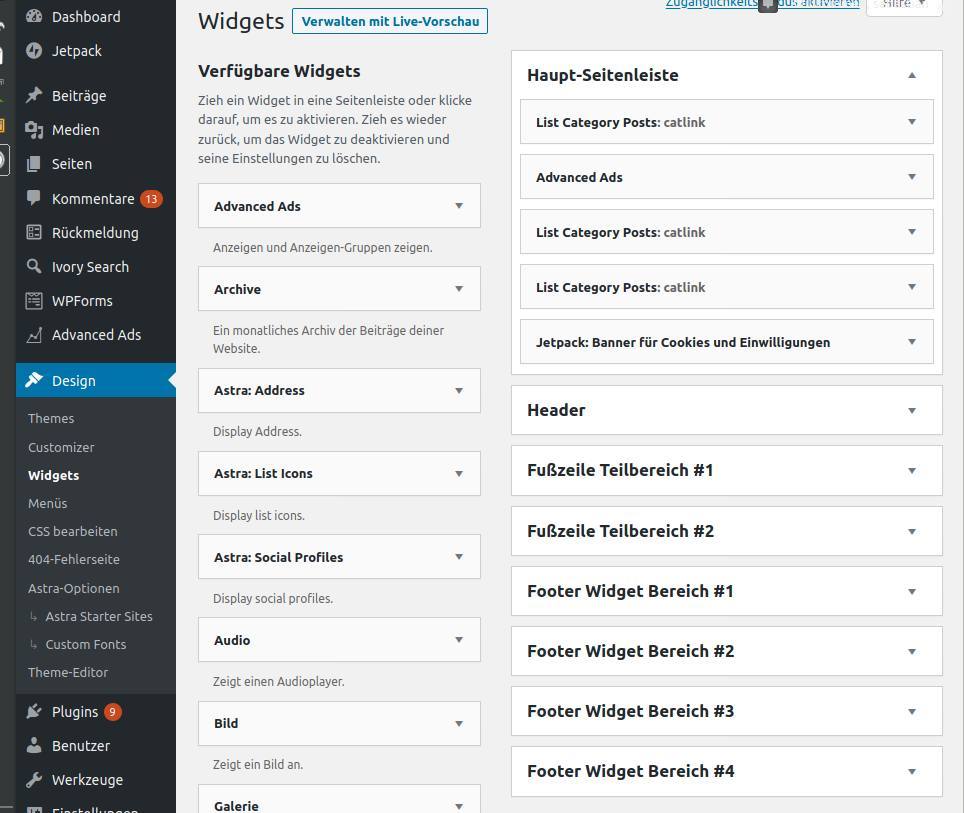Expand Footer Widget Bereich #3
This screenshot has width=964, height=813.
pyautogui.click(x=911, y=711)
